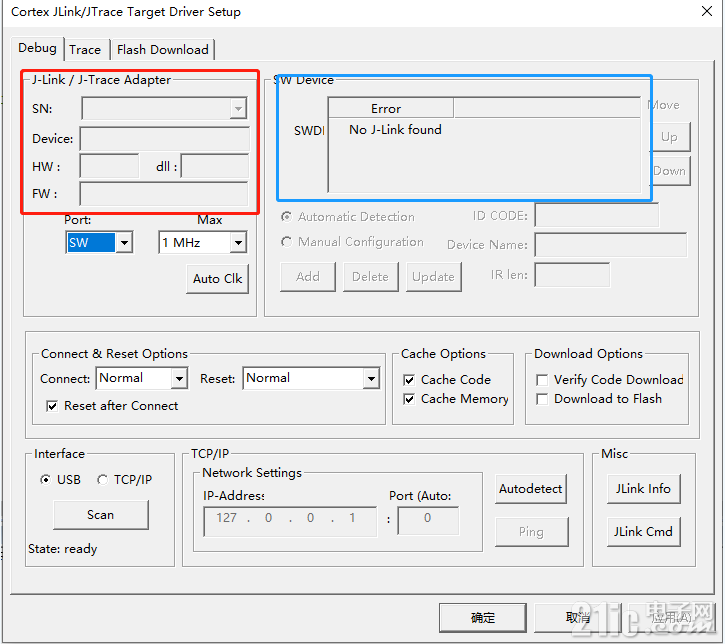
Task: Open JLink Info
Action: [644, 489]
